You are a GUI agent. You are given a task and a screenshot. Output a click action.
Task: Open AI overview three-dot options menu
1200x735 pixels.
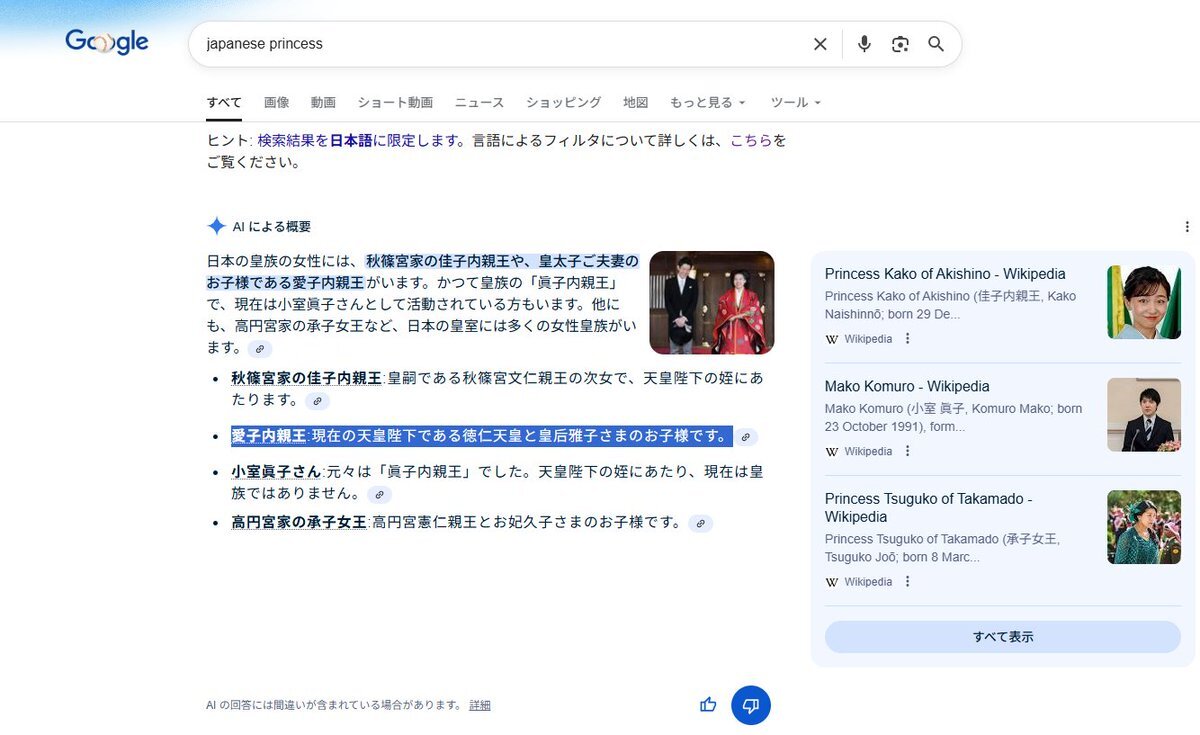click(x=1187, y=227)
